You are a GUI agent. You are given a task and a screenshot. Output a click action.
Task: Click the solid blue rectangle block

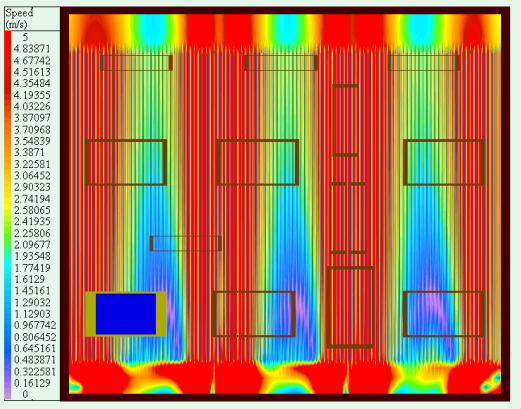click(126, 314)
